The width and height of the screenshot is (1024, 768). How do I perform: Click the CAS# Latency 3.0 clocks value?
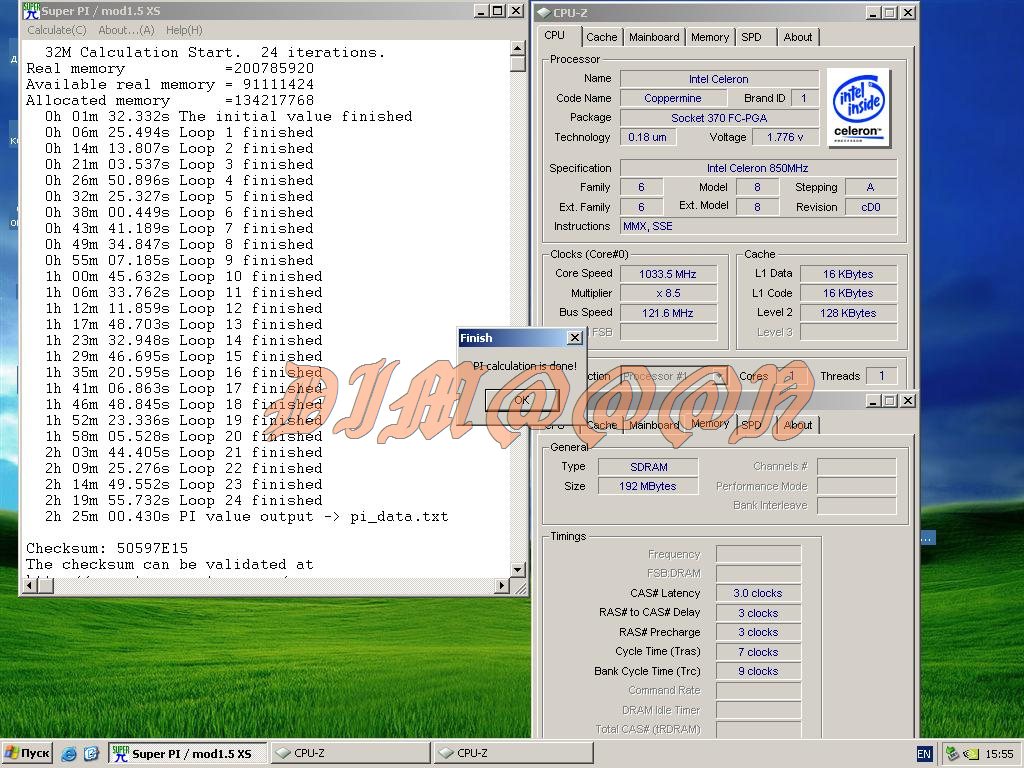click(x=758, y=593)
